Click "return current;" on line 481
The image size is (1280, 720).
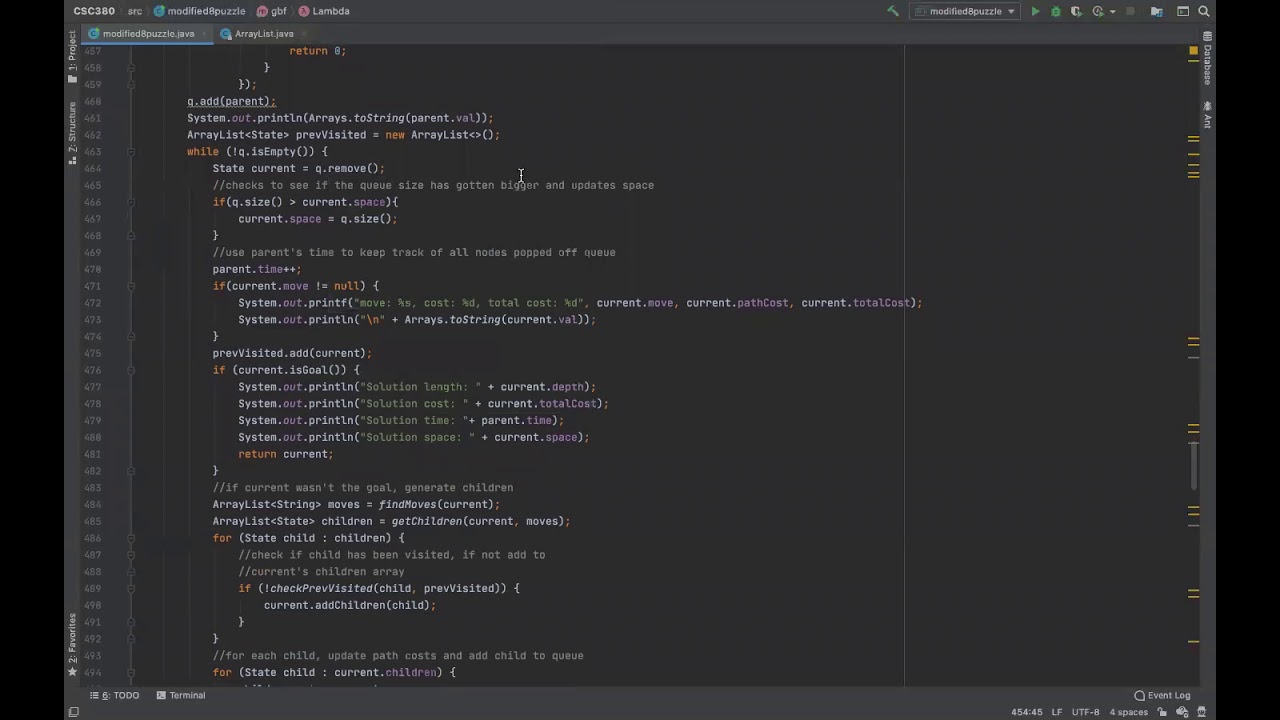click(286, 454)
